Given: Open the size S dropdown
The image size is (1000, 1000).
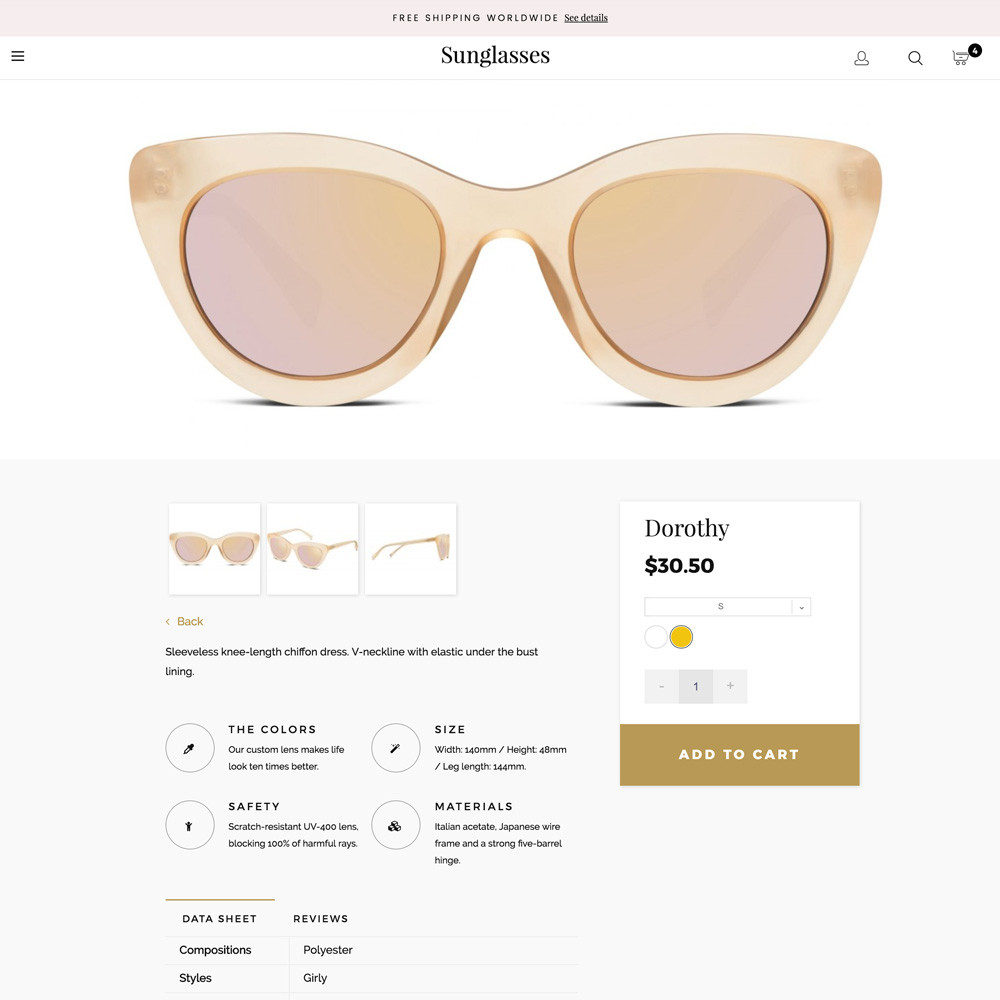Looking at the screenshot, I should (x=727, y=607).
